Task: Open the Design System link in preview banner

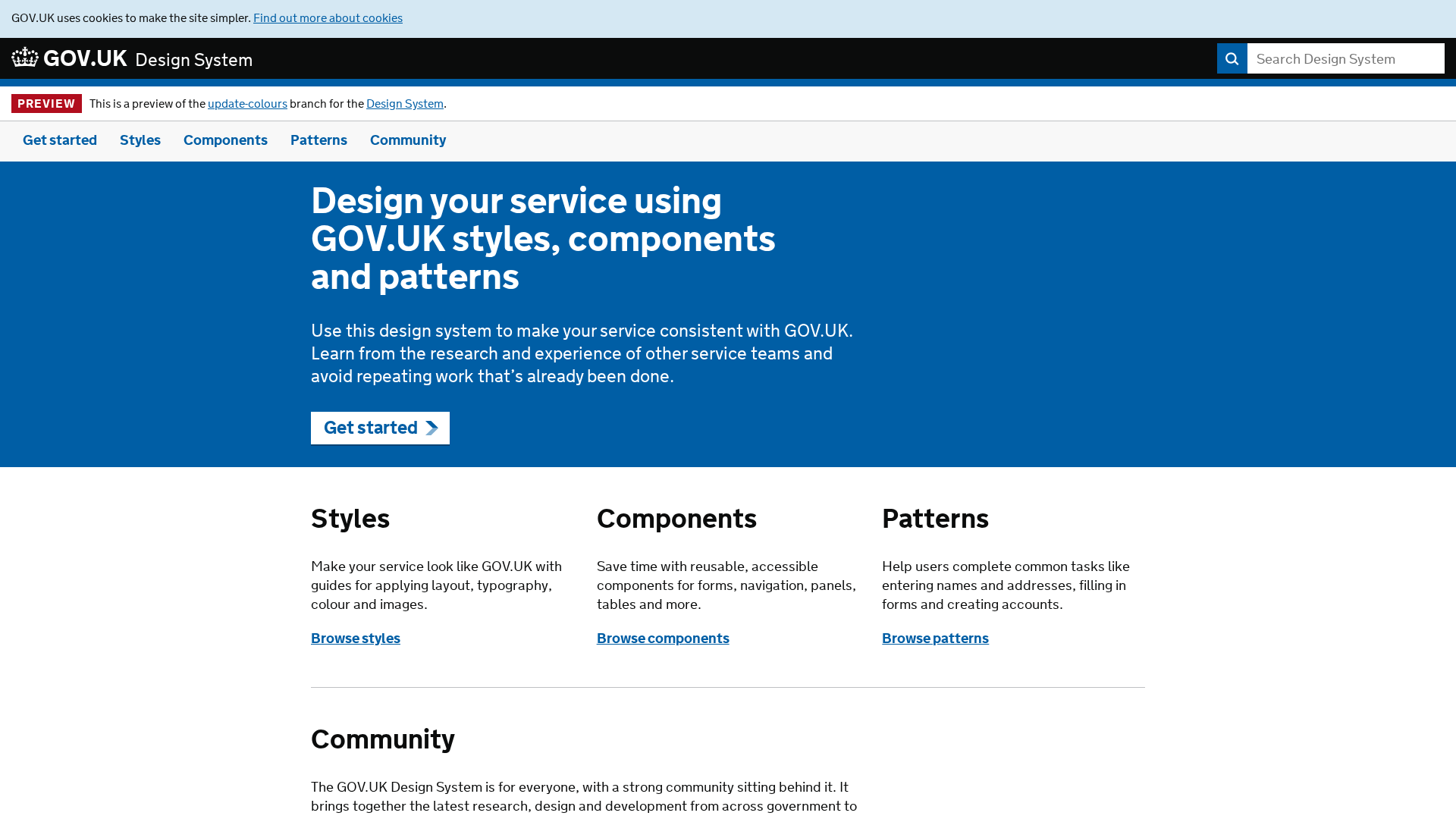Action: [405, 104]
